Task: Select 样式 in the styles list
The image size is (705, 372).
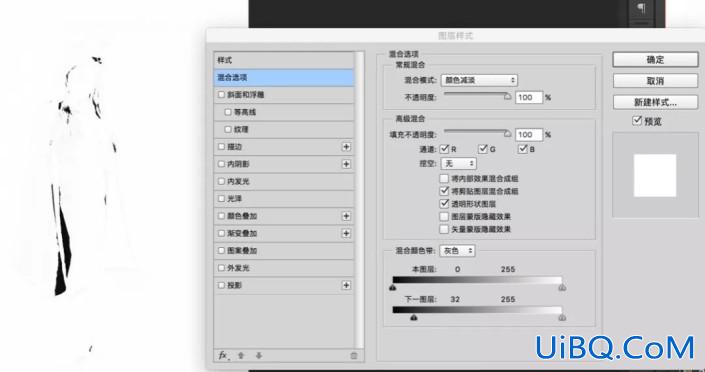Action: point(284,60)
